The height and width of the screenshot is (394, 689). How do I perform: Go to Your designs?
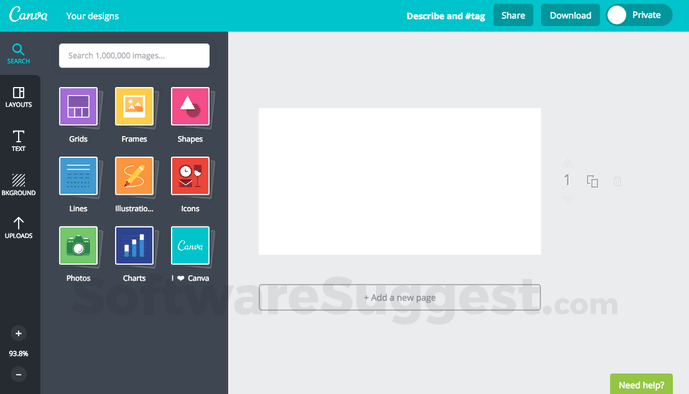pyautogui.click(x=92, y=16)
